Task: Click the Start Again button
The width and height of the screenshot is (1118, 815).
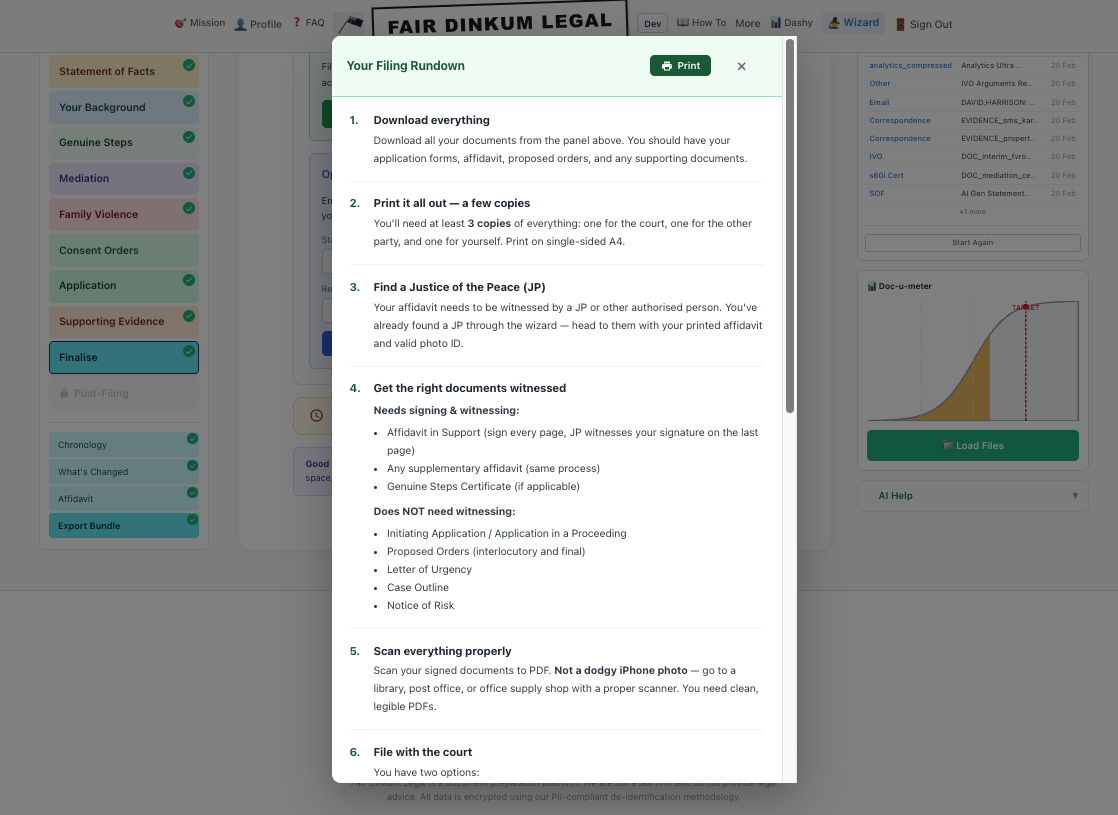Action: (973, 242)
